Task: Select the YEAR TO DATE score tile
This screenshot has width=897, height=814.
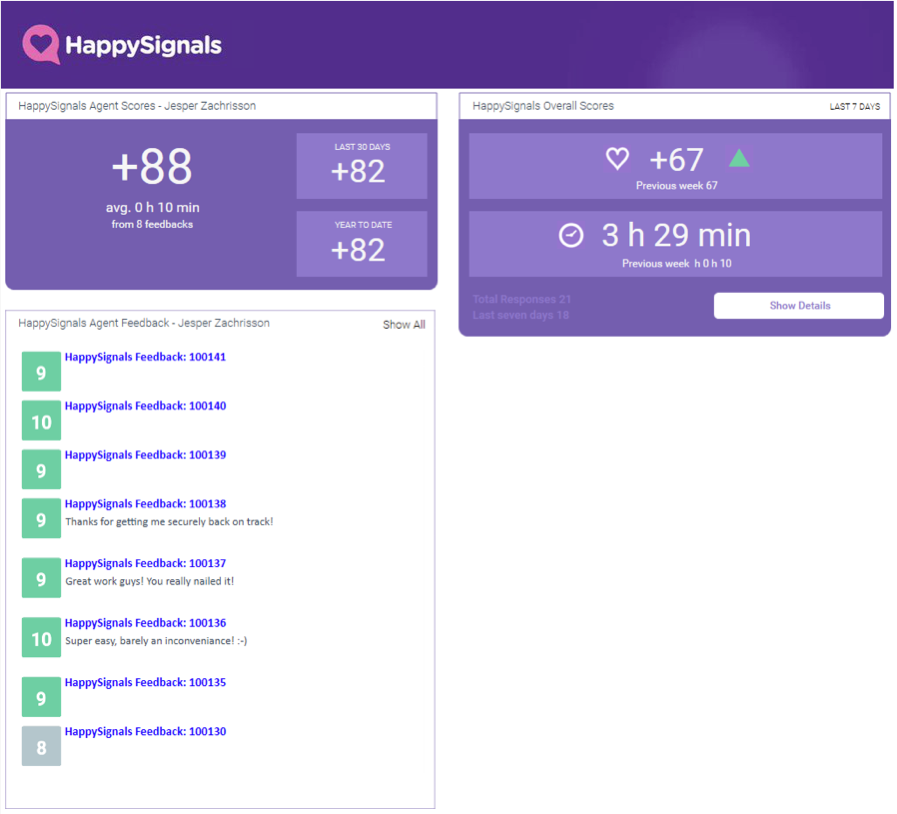Action: [x=361, y=241]
